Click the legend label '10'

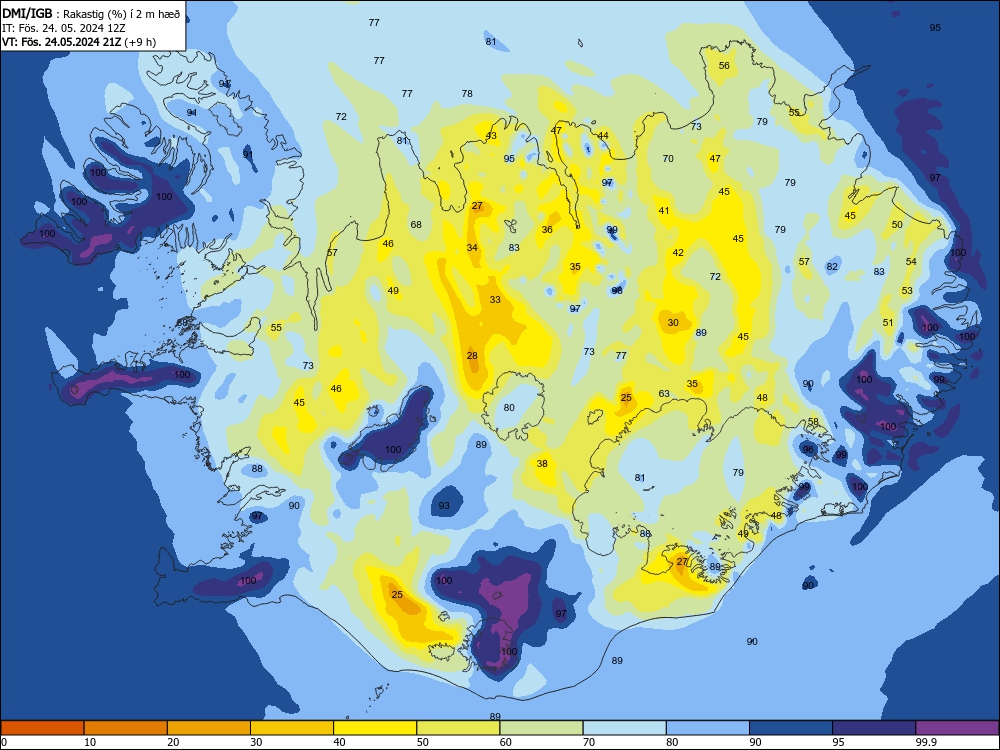[90, 742]
